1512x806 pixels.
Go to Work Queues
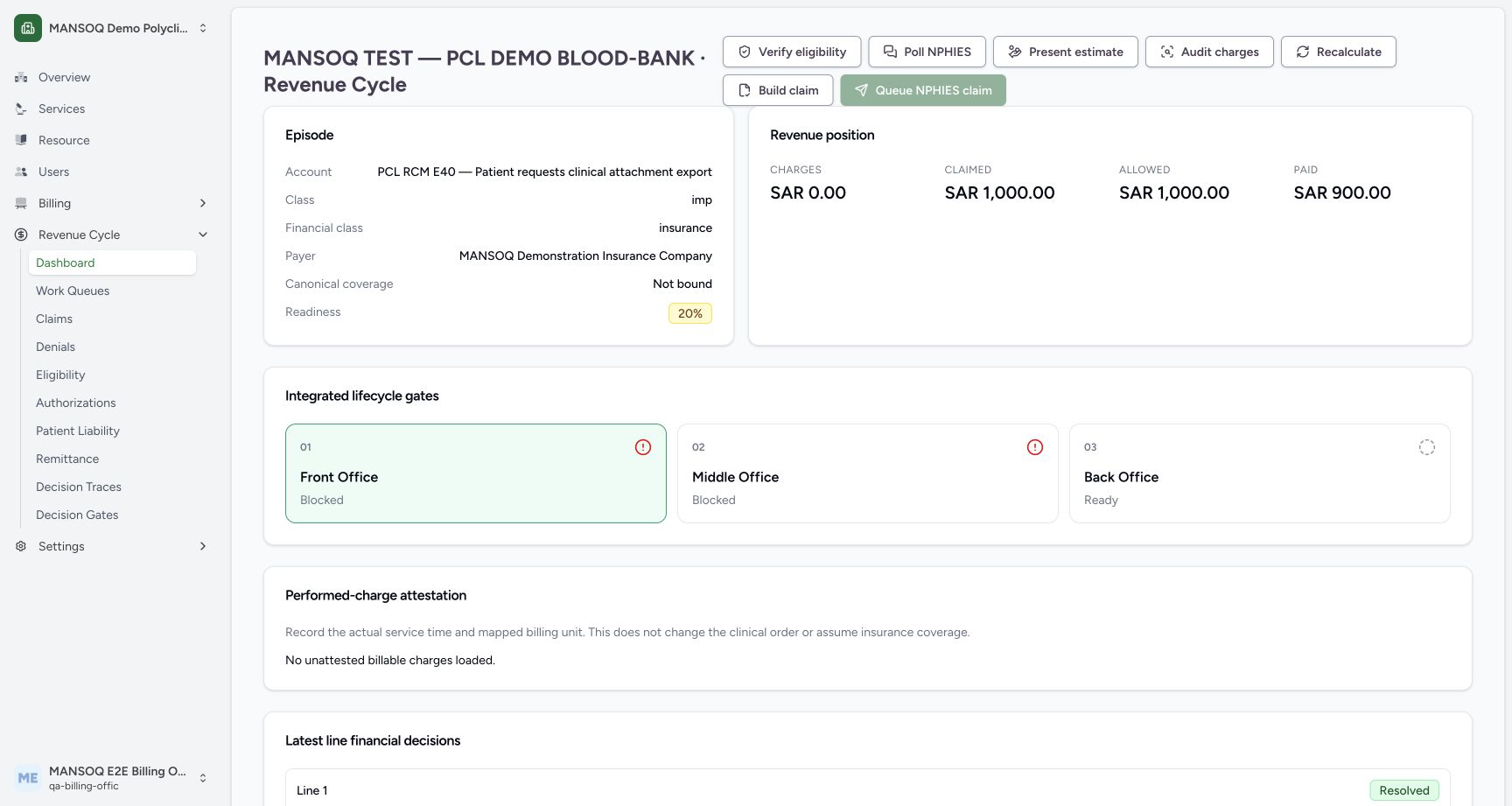coord(73,291)
